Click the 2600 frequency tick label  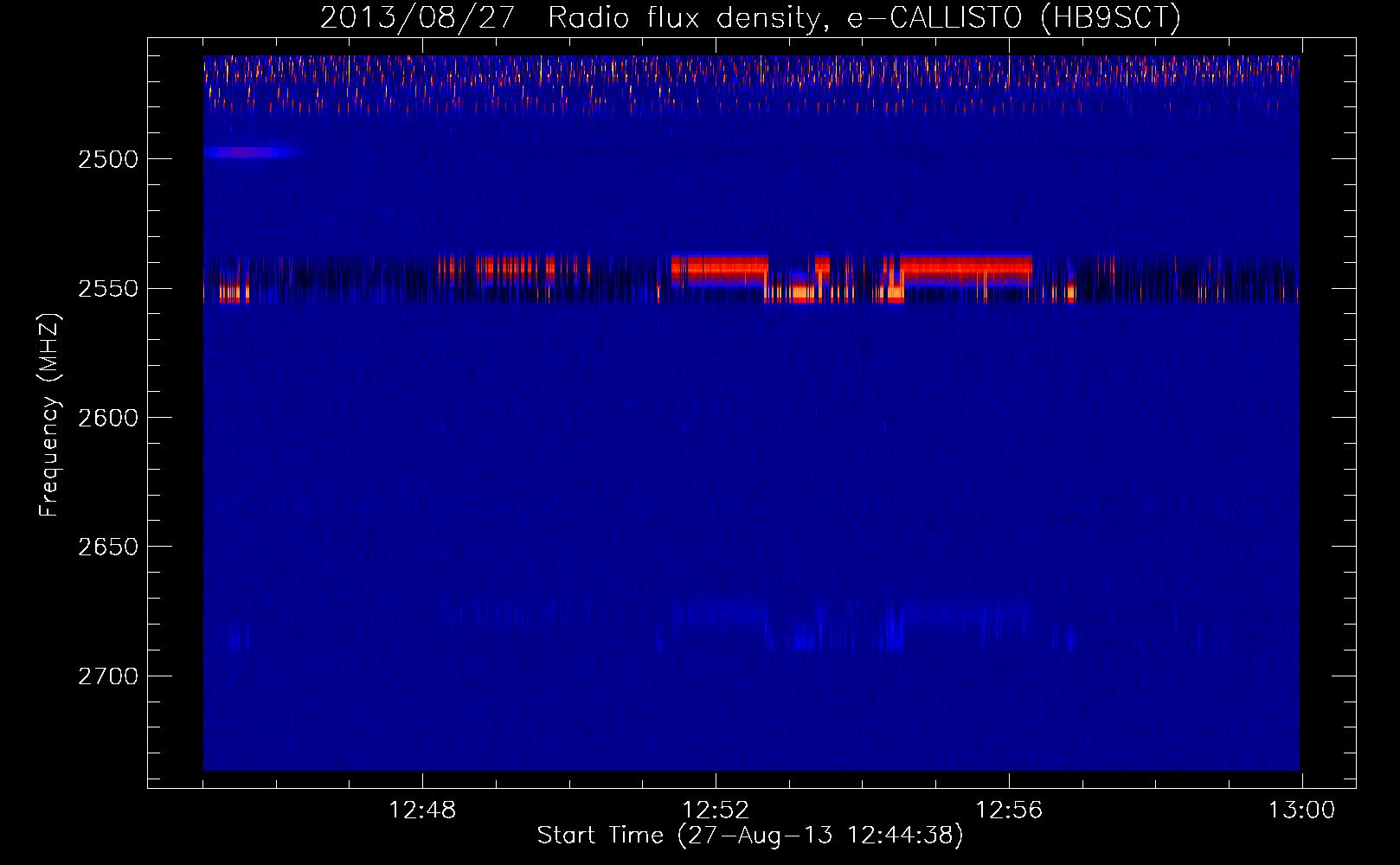pyautogui.click(x=108, y=418)
